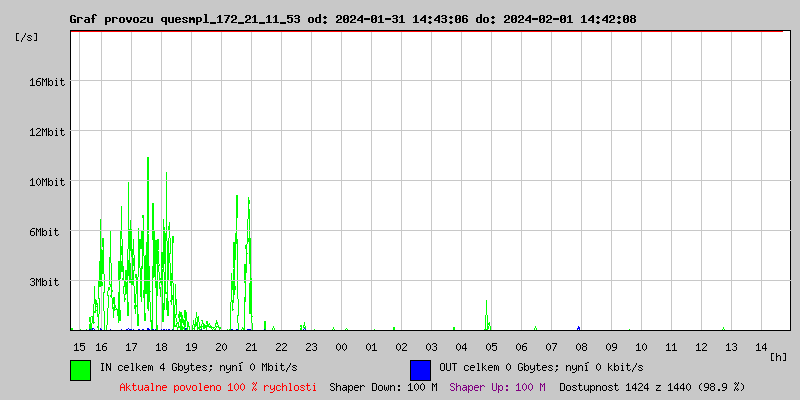The height and width of the screenshot is (400, 800).
Task: Select the 3Mbit y-axis label
Action: [x=49, y=282]
